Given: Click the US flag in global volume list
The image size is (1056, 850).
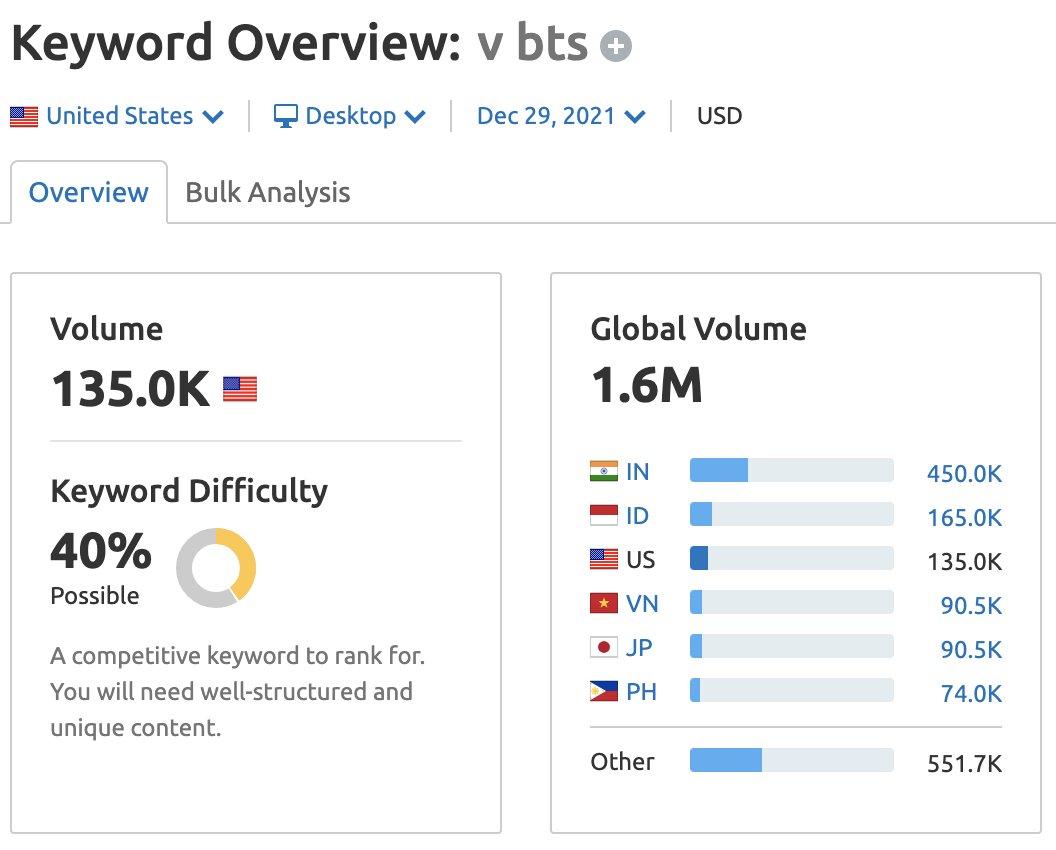Looking at the screenshot, I should pyautogui.click(x=603, y=559).
